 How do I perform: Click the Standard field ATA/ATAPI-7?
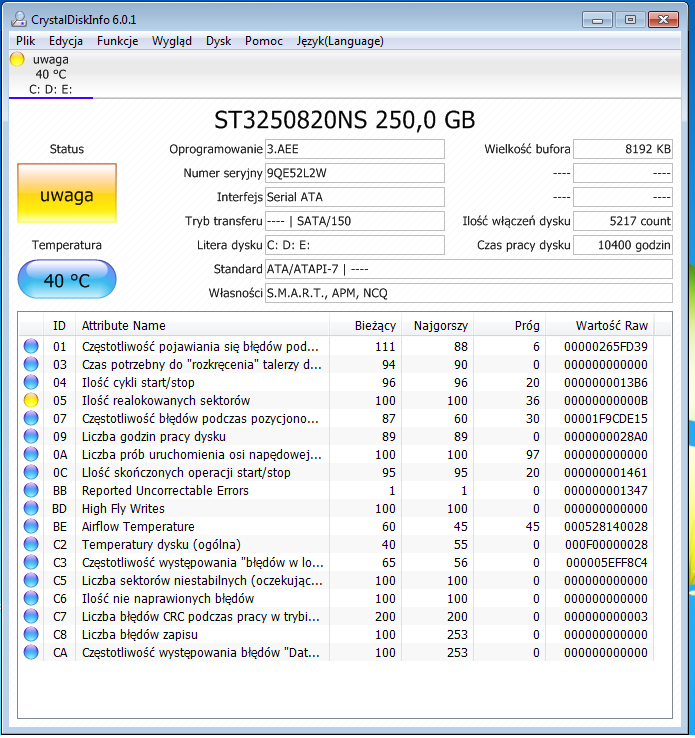pyautogui.click(x=469, y=269)
